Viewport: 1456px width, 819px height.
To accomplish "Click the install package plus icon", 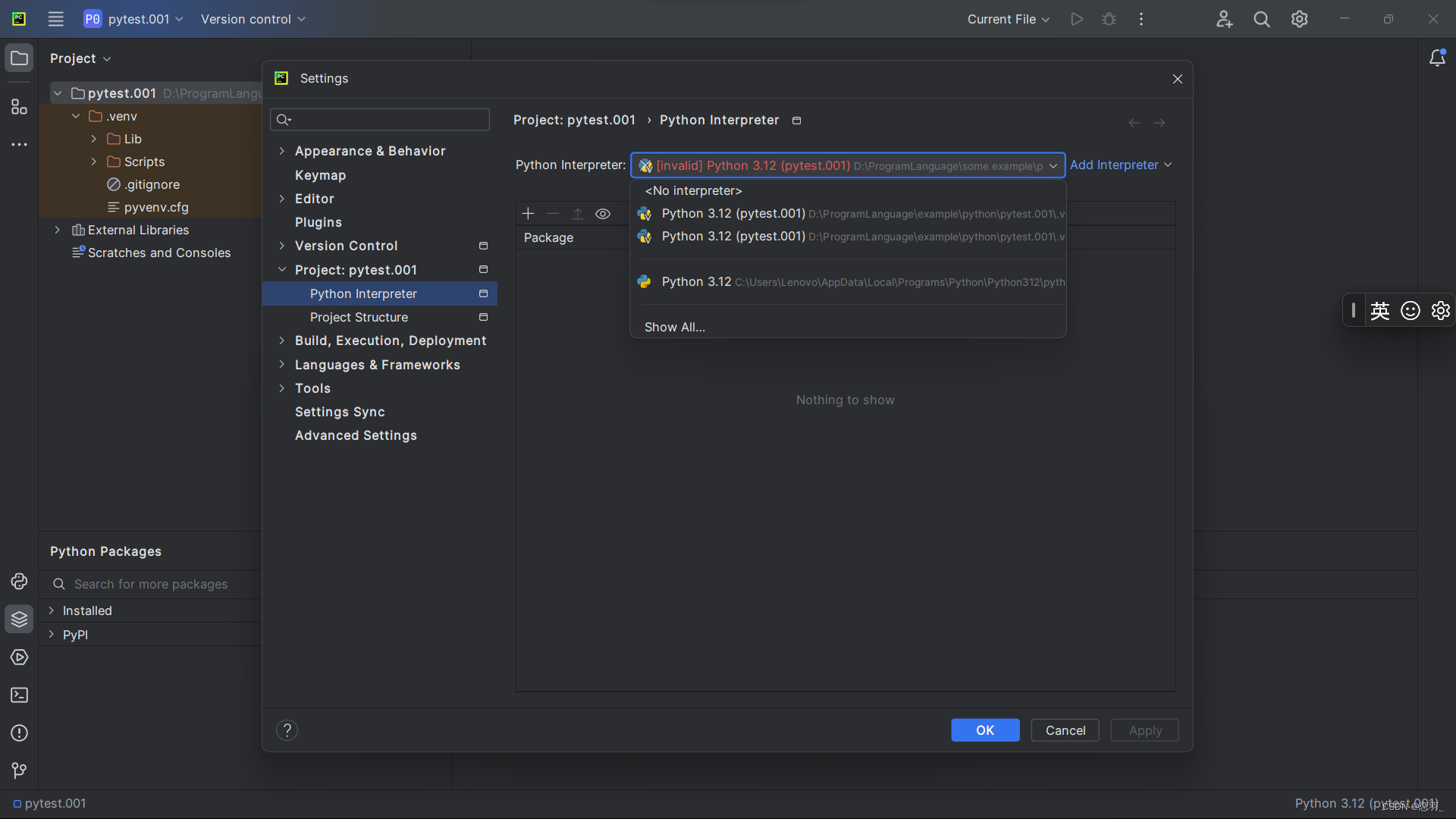I will [529, 214].
